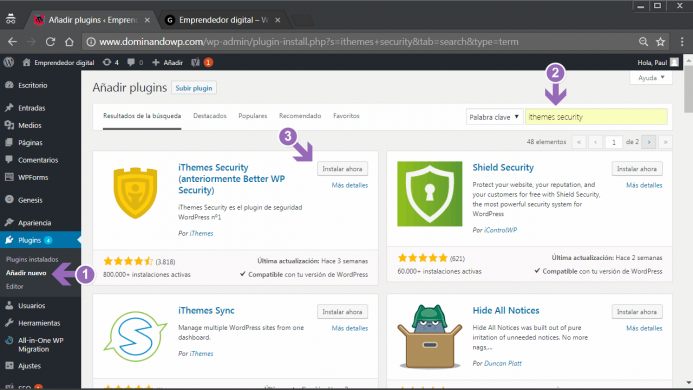Open Más detalles for Shield Security
Screen dimensions: 693x390
pos(644,185)
